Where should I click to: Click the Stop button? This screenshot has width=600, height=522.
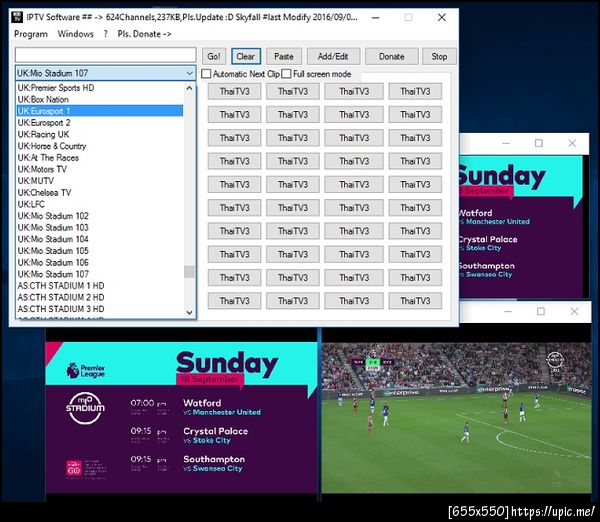439,56
